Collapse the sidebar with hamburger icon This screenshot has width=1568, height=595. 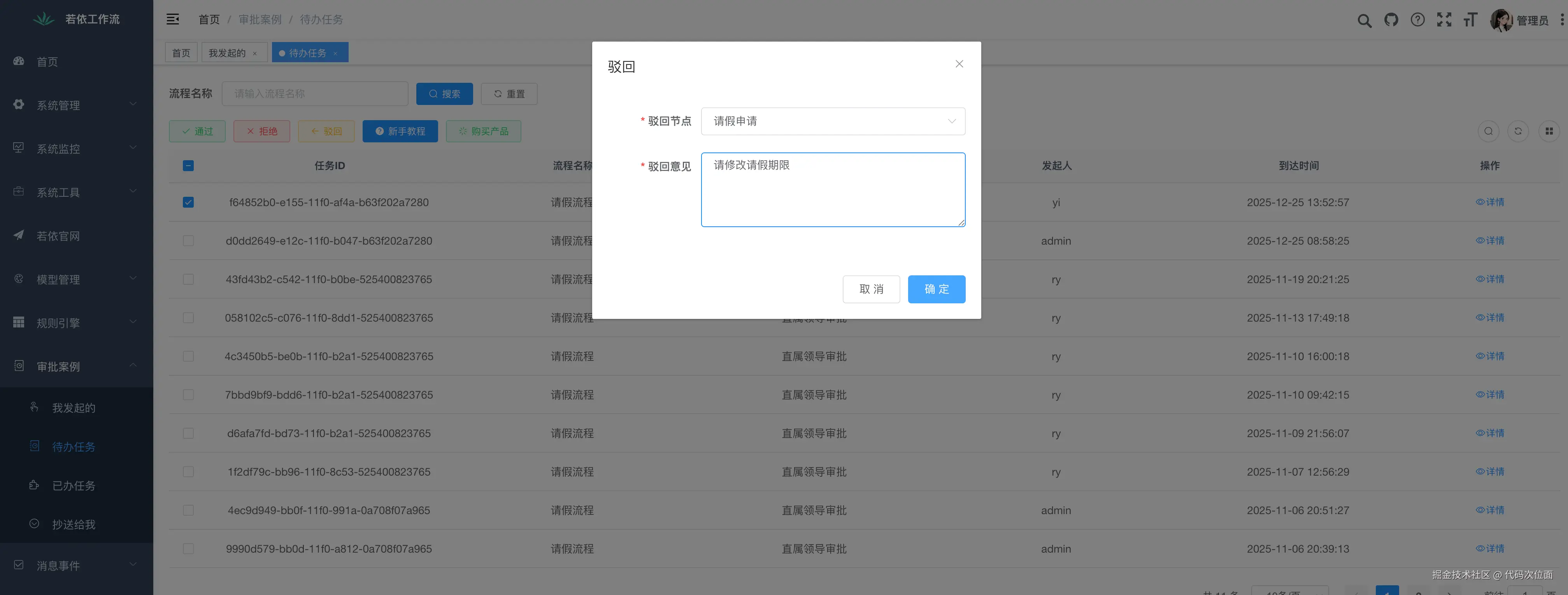tap(173, 19)
